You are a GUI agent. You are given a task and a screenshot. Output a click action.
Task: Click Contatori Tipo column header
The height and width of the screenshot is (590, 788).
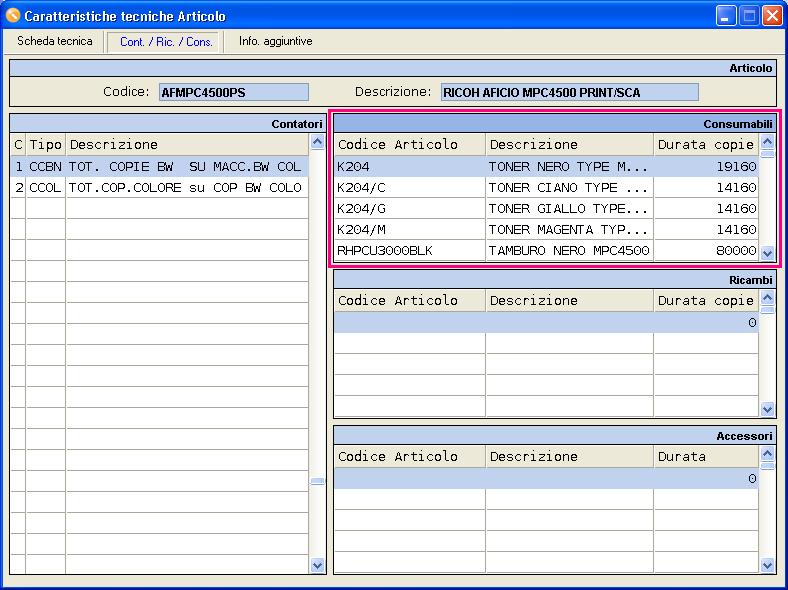(46, 145)
